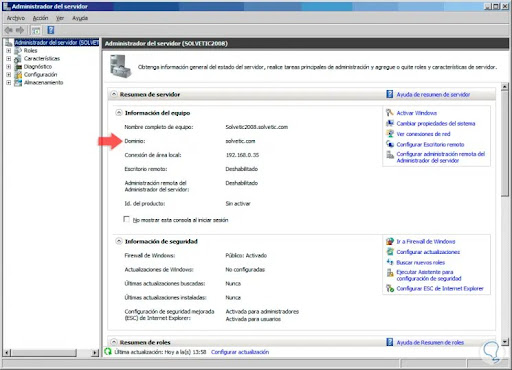
Task: Click the horizontal scrollbar under the tree pane
Action: pos(51,352)
